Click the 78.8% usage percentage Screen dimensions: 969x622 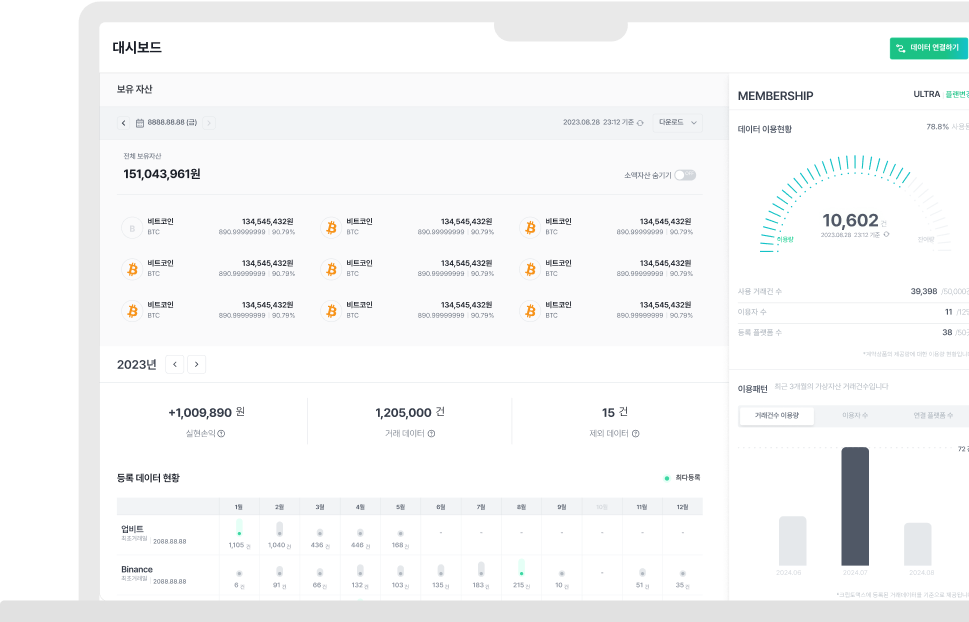pos(937,127)
